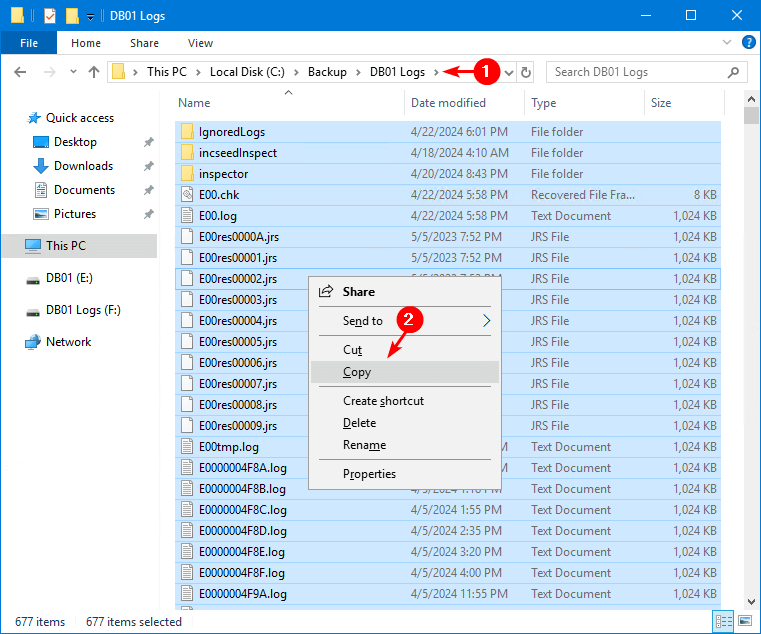This screenshot has height=634, width=761.
Task: Click the Back navigation arrow
Action: (20, 72)
